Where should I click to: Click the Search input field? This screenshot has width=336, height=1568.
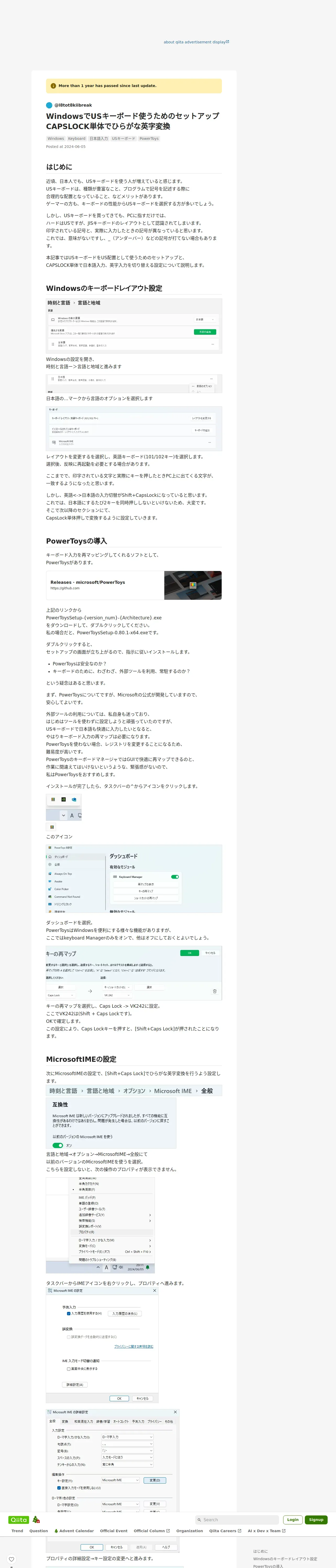[x=237, y=1520]
